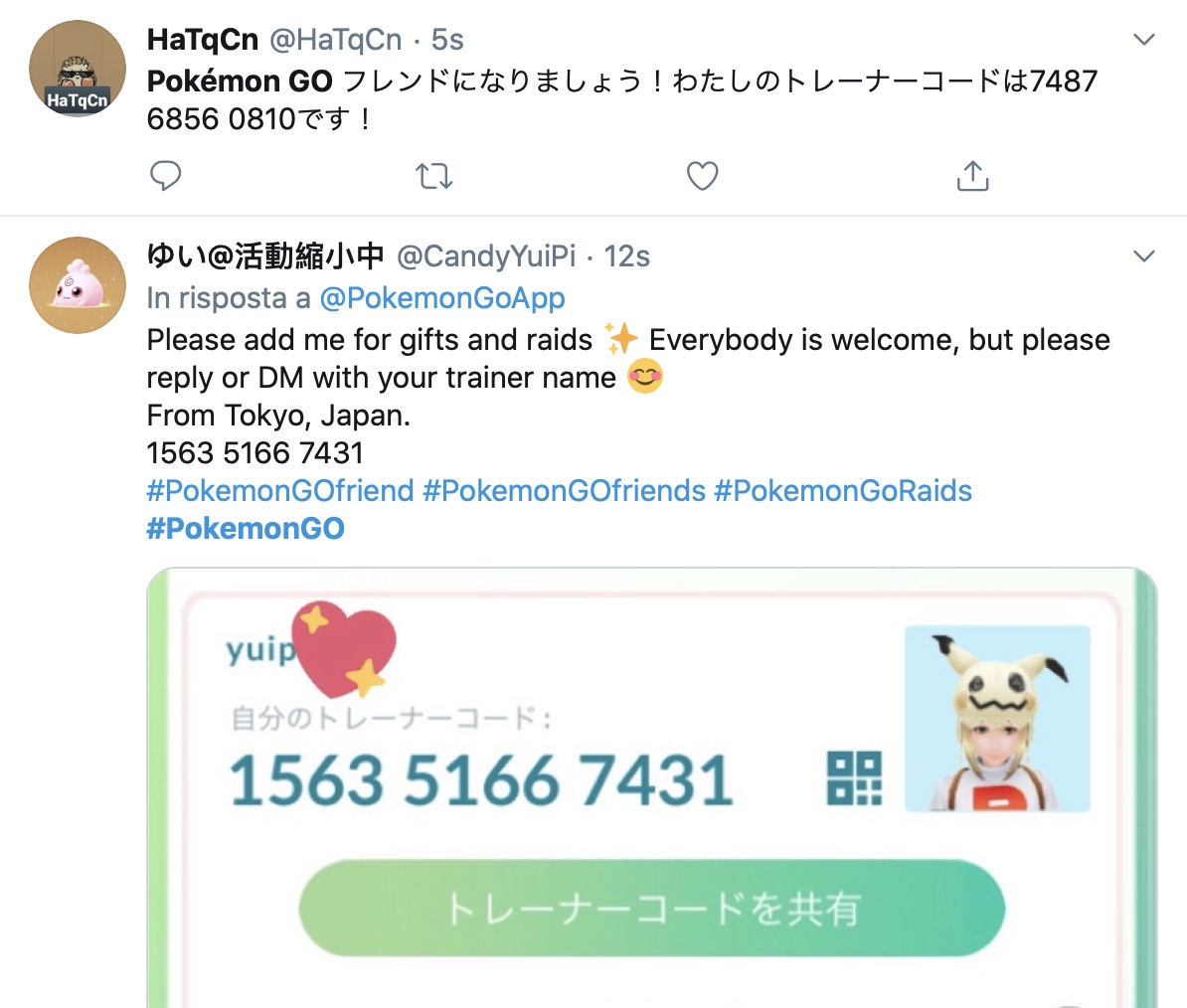Expand options chevron on HaTqCn's tweet
The height and width of the screenshot is (1008, 1187).
coord(1144,40)
